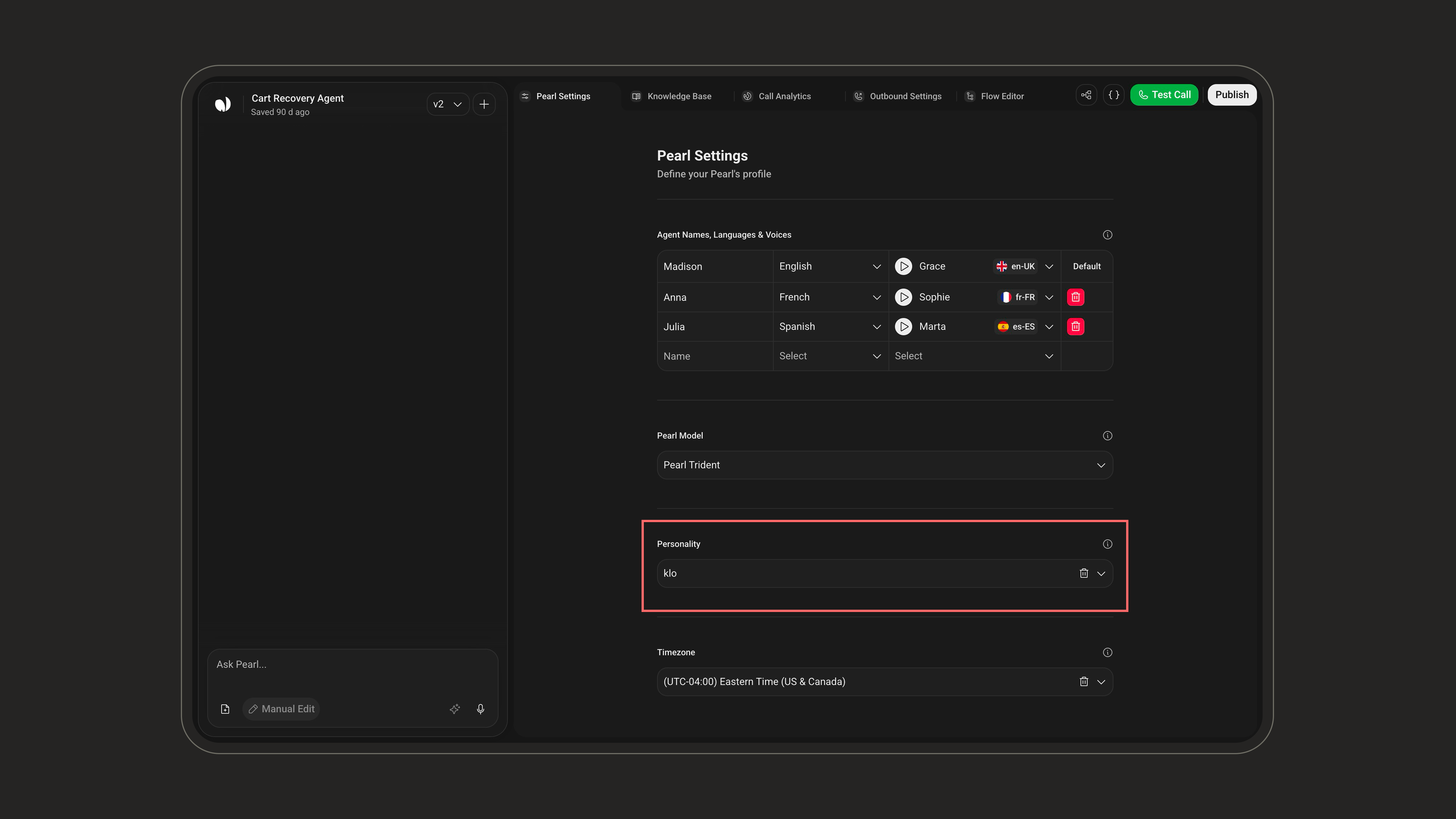1456x819 pixels.
Task: Open the share/integrations icon in top bar
Action: [x=1086, y=95]
